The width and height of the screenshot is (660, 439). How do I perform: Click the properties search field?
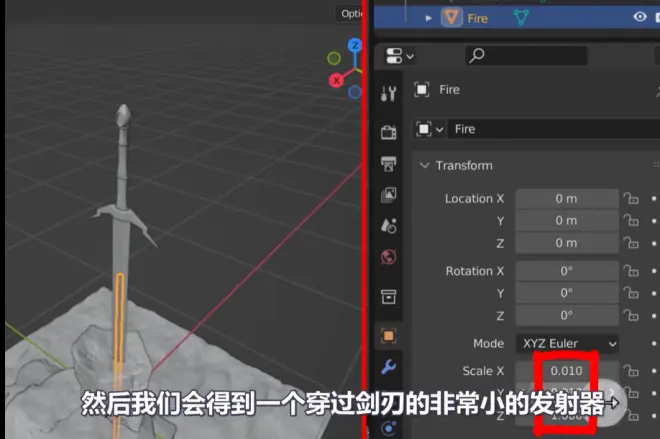tap(526, 56)
